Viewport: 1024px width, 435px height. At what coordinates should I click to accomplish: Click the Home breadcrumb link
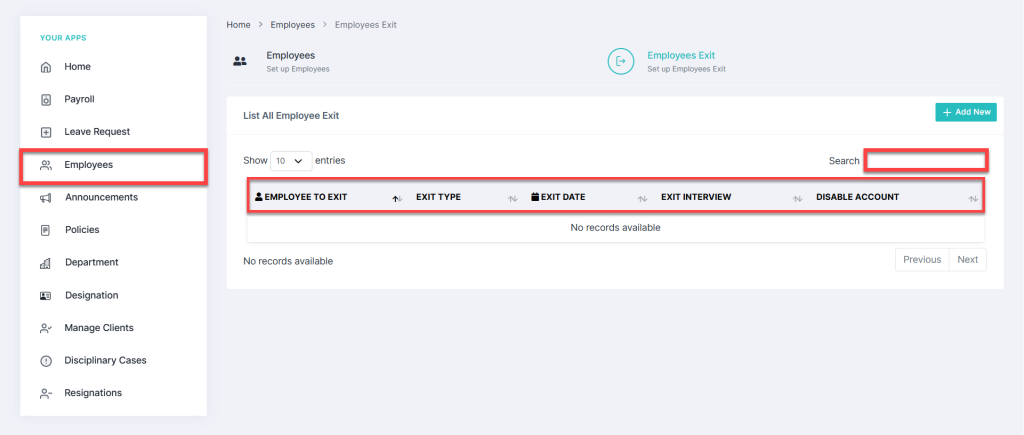(x=238, y=24)
